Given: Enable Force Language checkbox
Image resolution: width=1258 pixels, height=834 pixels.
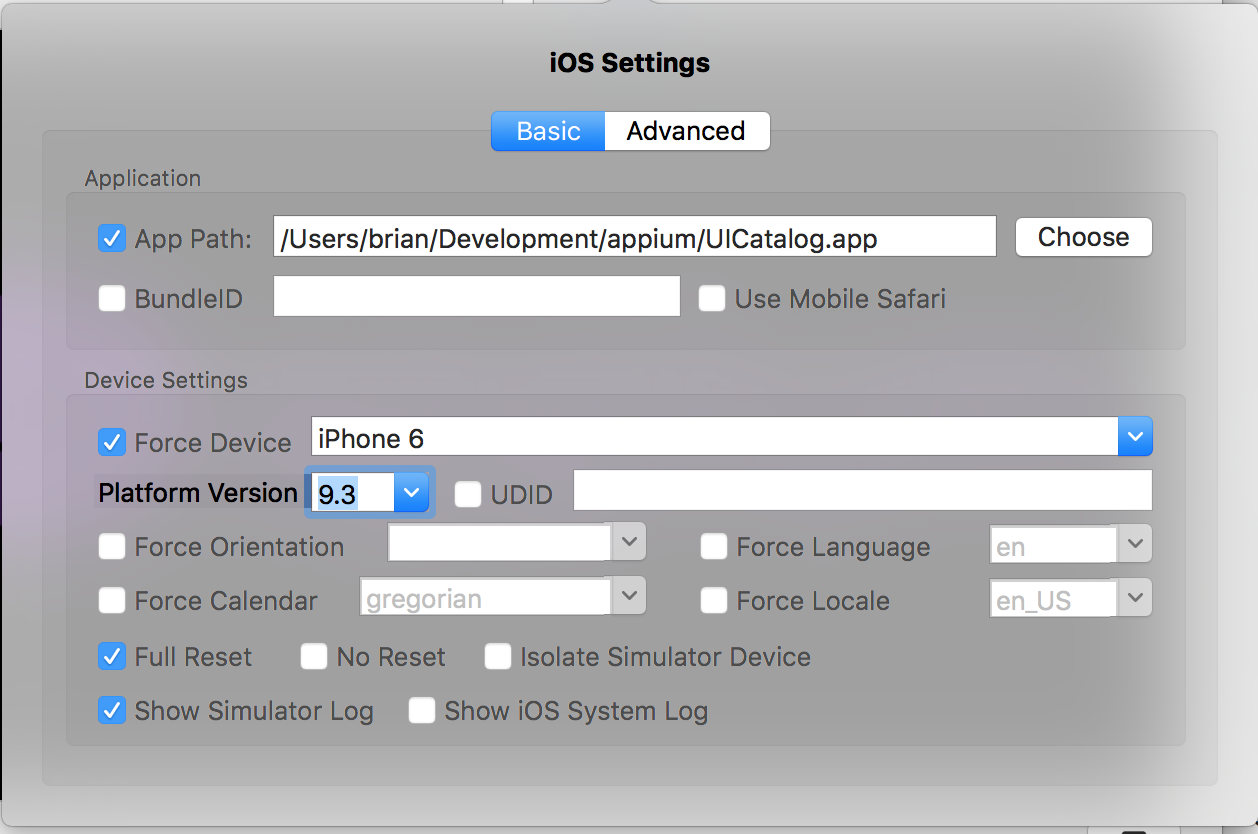Looking at the screenshot, I should coord(714,547).
